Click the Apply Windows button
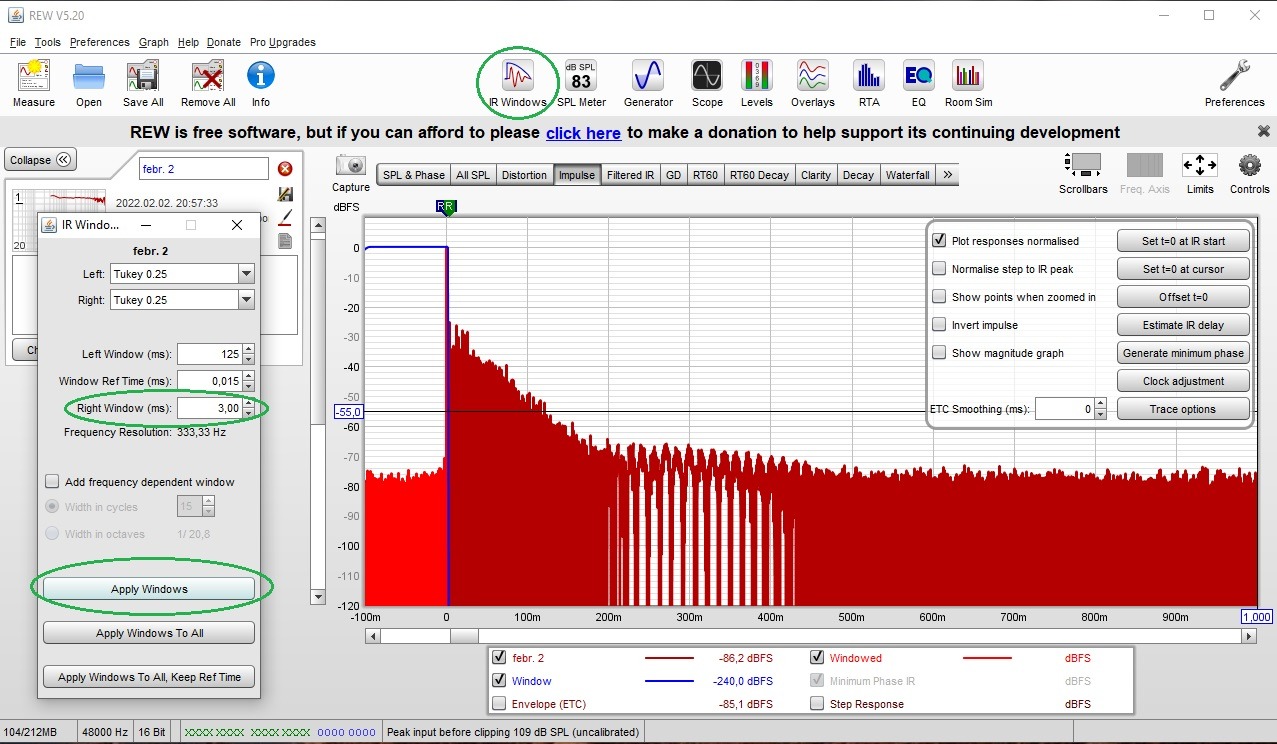The height and width of the screenshot is (744, 1277). (149, 589)
